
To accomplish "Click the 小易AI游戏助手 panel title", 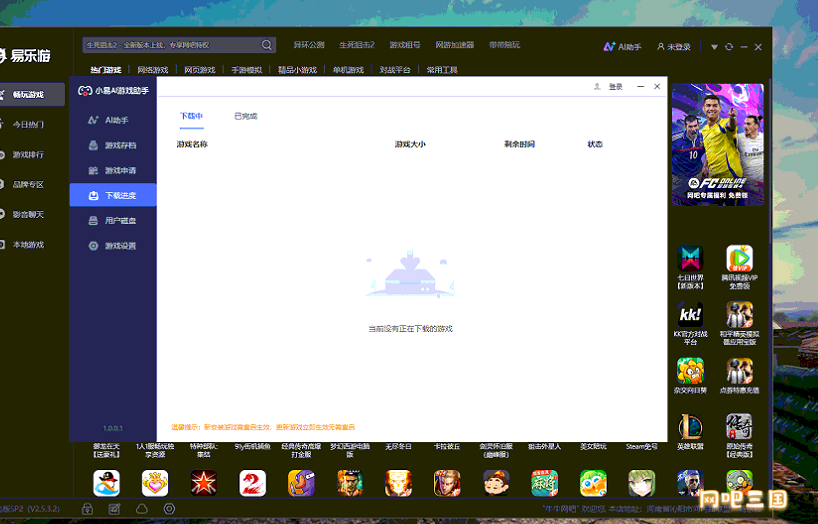I will [x=113, y=91].
